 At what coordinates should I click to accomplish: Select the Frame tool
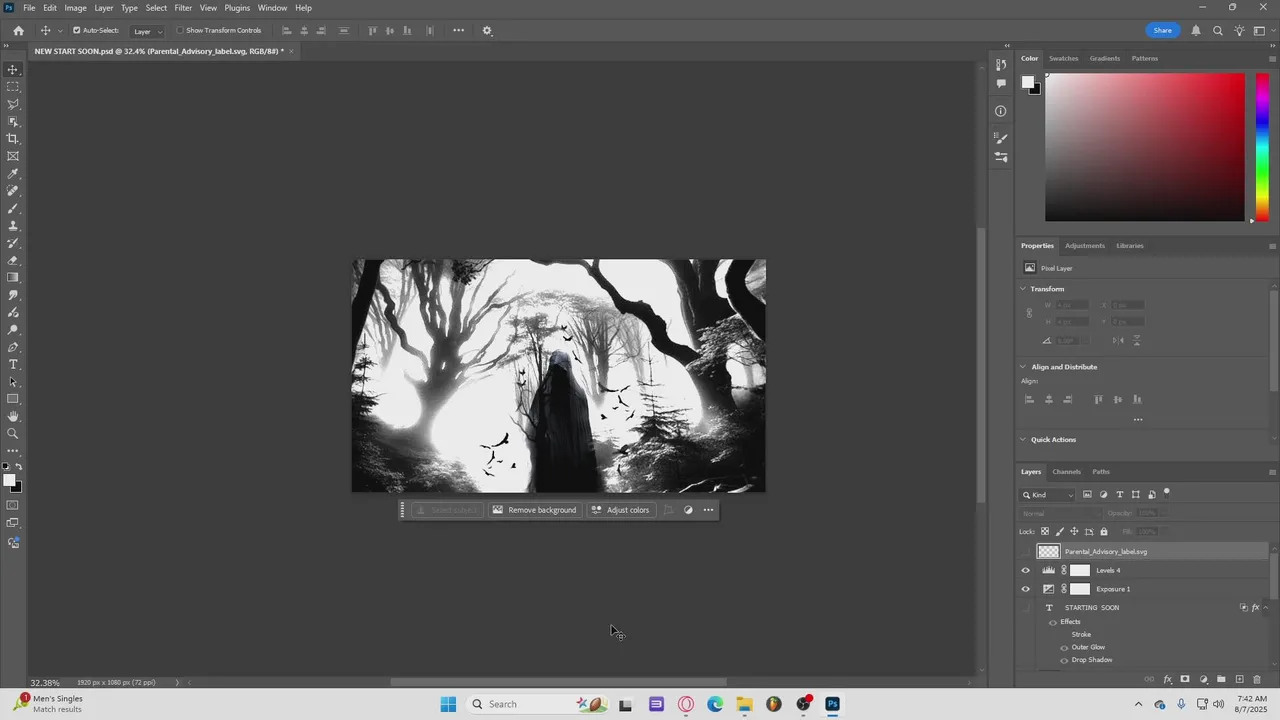pyautogui.click(x=13, y=156)
